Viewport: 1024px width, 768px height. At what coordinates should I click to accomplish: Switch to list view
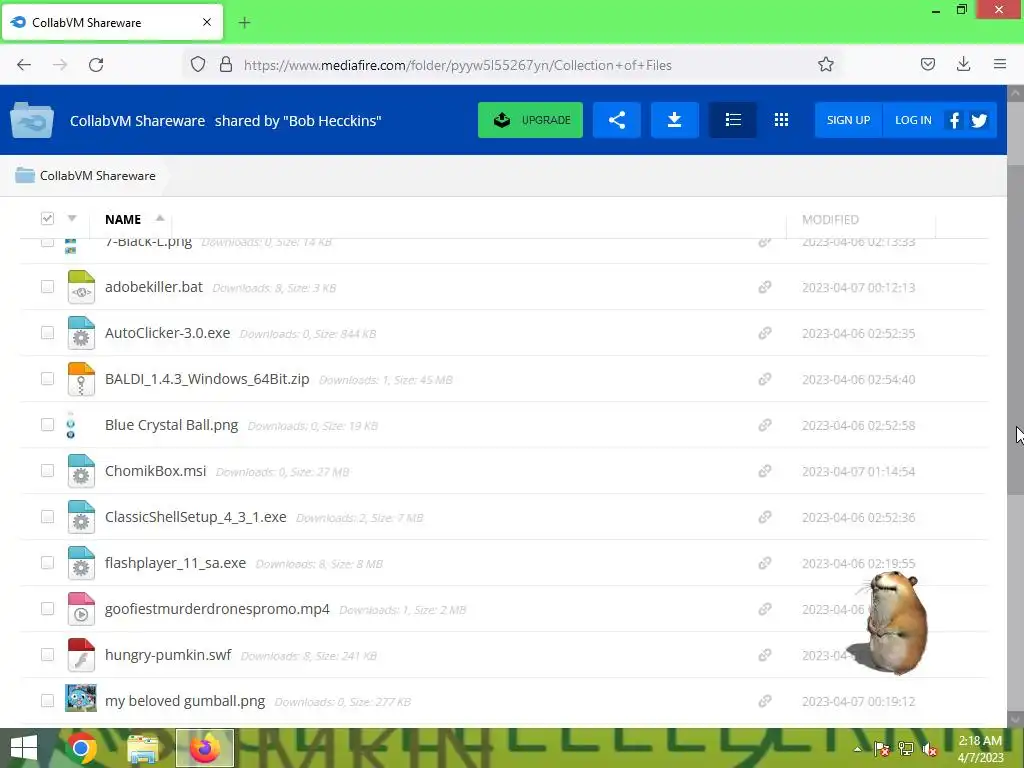pyautogui.click(x=733, y=120)
